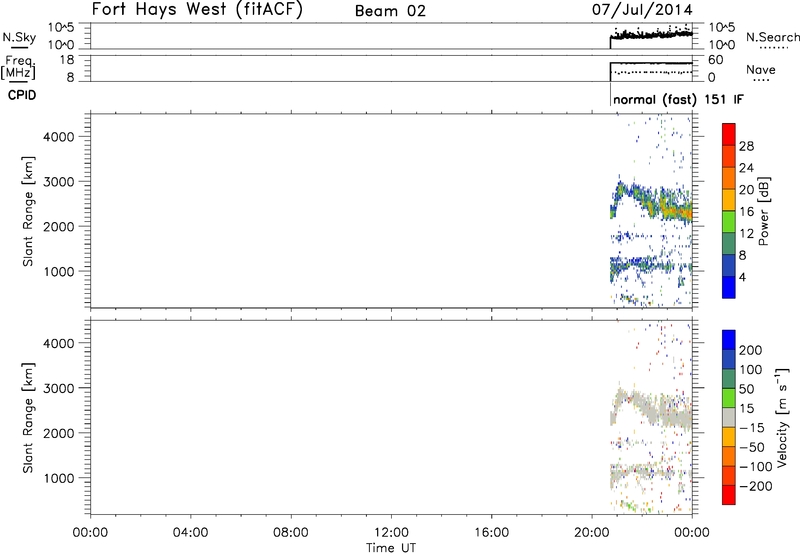The width and height of the screenshot is (800, 554).
Task: Click the 4000 tick on power panel axis
Action: [x=59, y=137]
